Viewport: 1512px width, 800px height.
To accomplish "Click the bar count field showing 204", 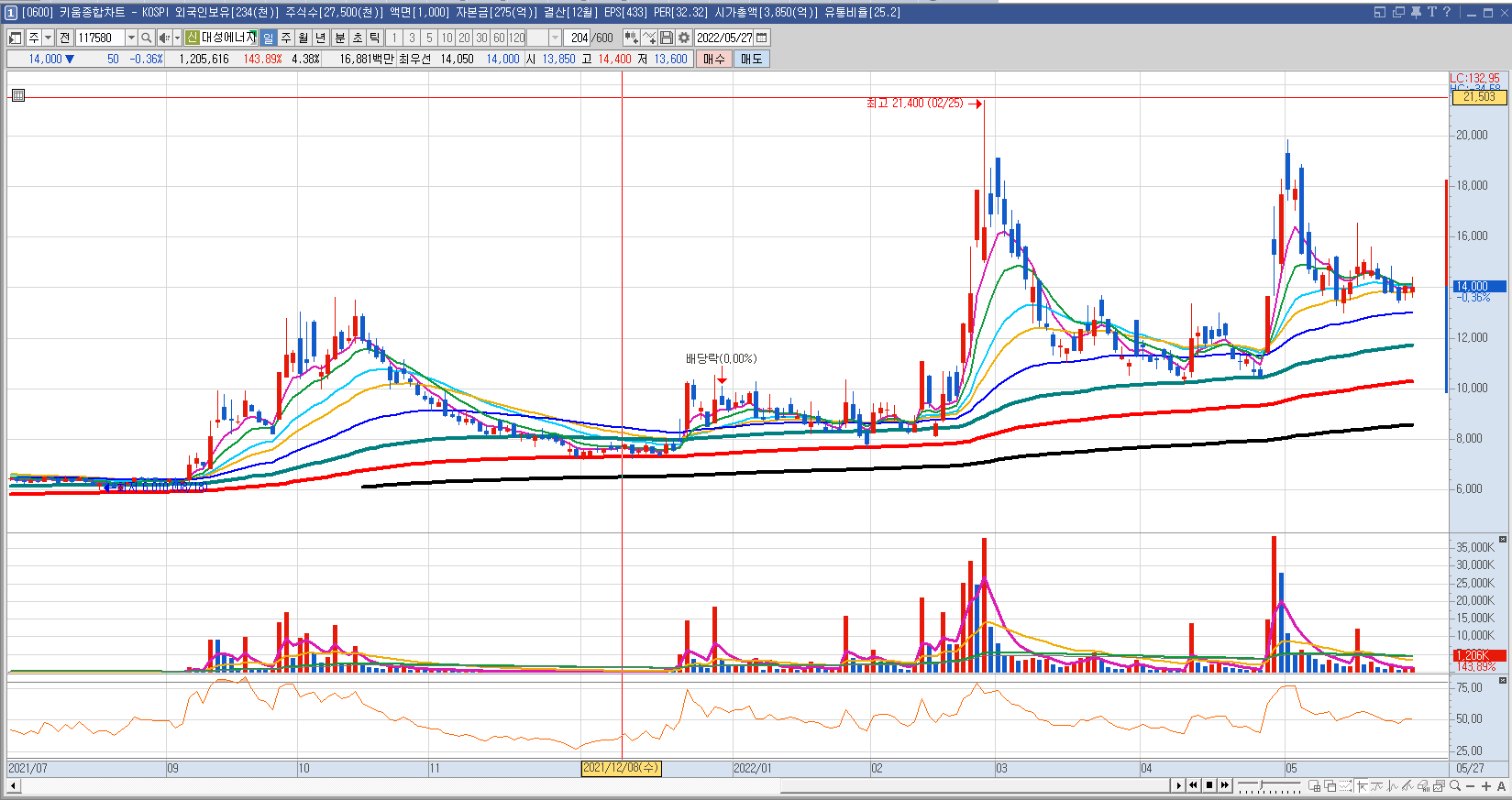I will coord(578,38).
